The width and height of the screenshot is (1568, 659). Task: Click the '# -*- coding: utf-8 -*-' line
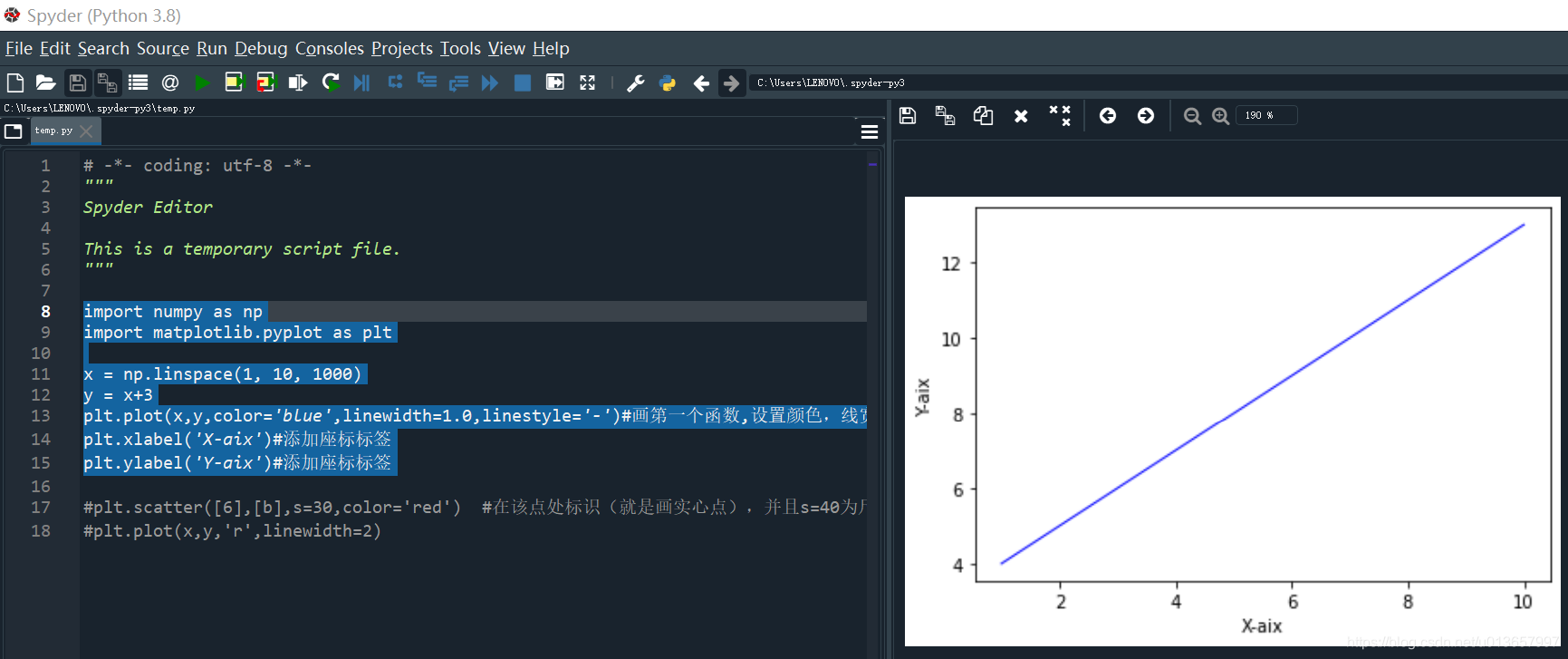(x=197, y=165)
